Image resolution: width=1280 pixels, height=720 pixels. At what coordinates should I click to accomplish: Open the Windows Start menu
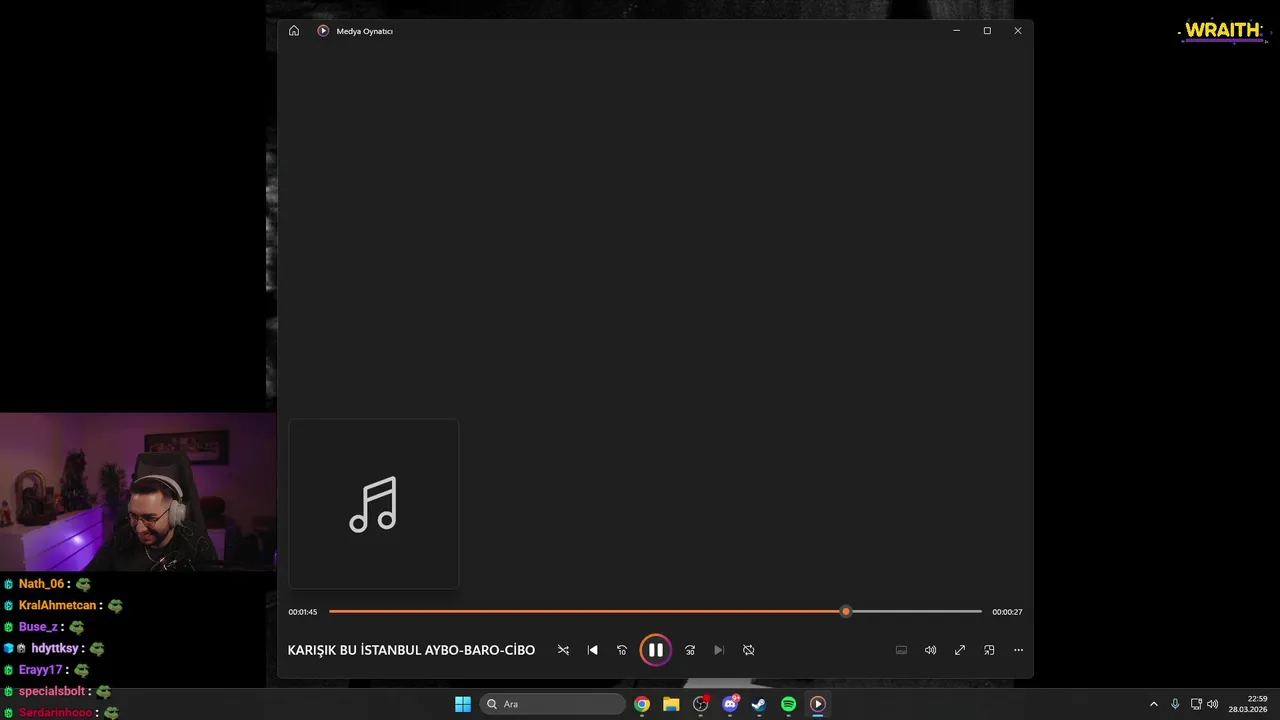463,704
